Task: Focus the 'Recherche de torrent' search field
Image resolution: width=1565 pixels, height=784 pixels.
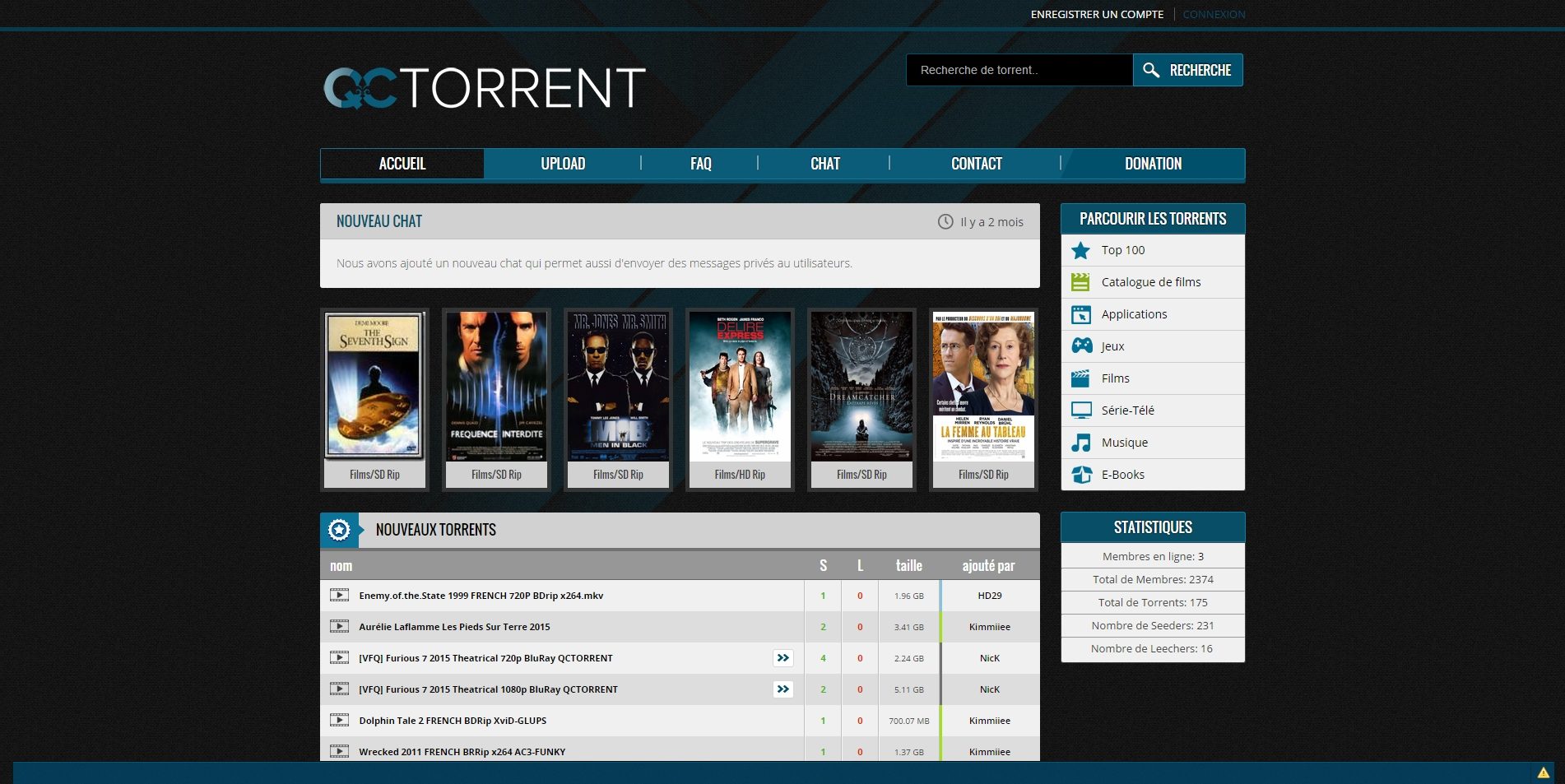Action: pyautogui.click(x=1019, y=70)
